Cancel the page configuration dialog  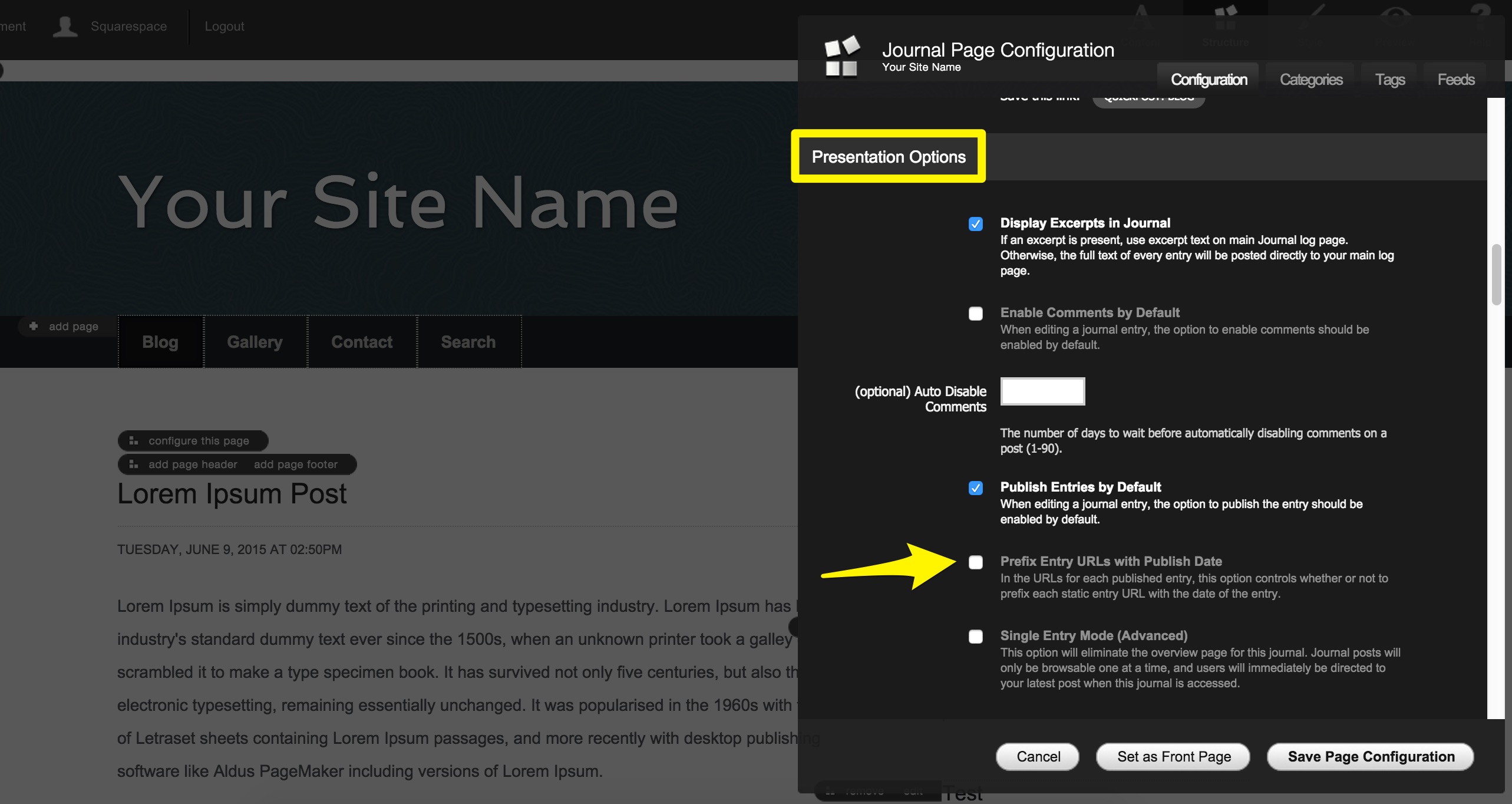click(x=1038, y=756)
